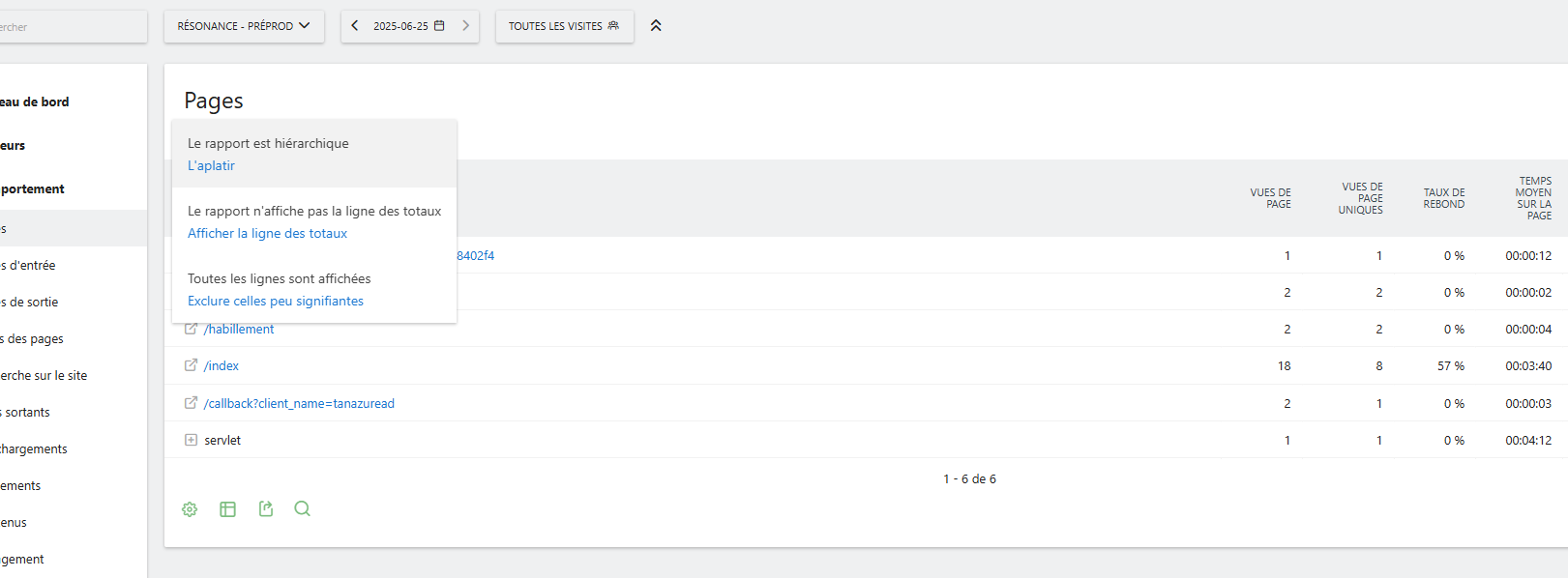Select Afficher la ligne des totaux
The height and width of the screenshot is (578, 1568).
(267, 233)
